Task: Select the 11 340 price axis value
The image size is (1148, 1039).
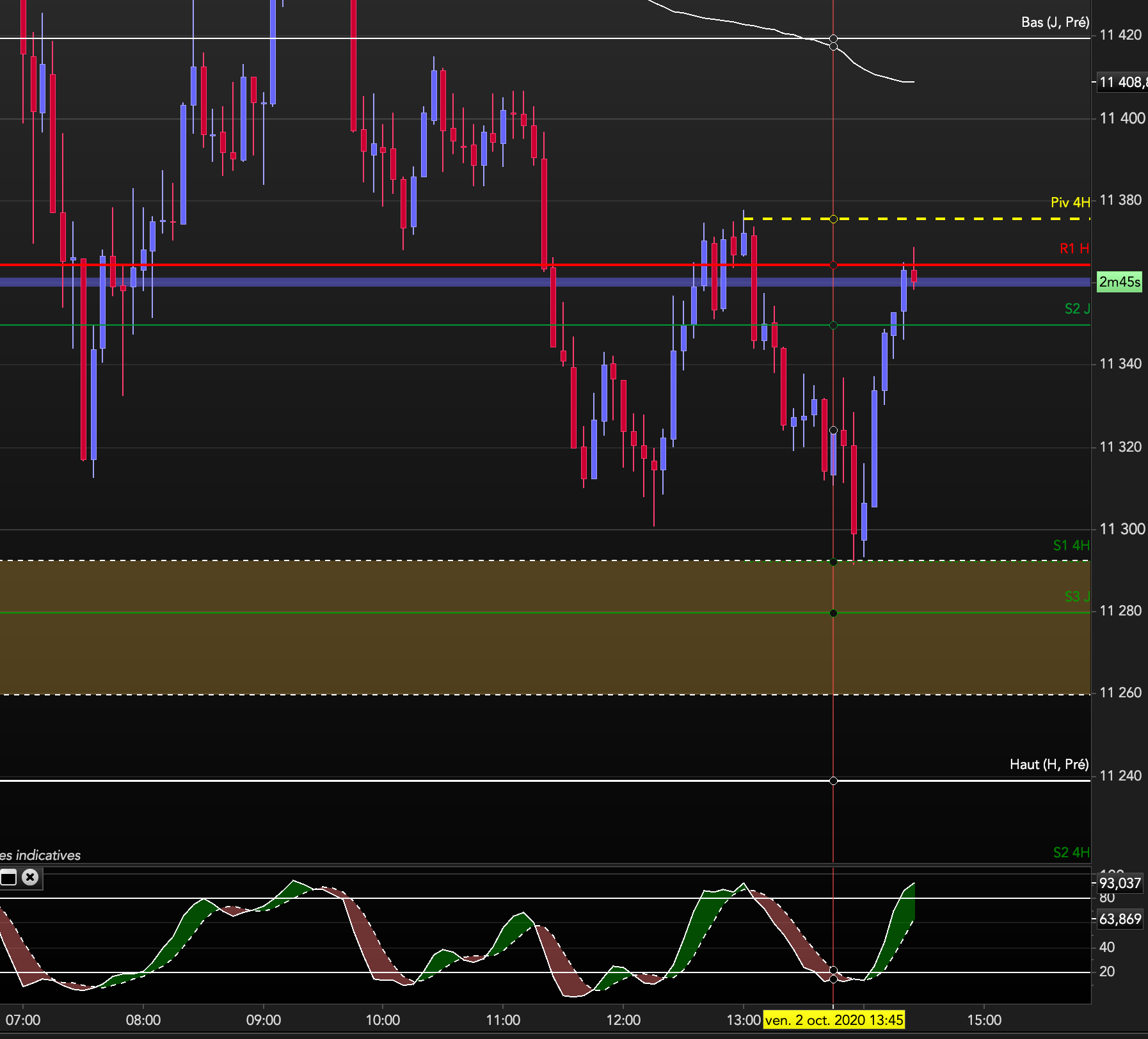Action: pos(1120,364)
